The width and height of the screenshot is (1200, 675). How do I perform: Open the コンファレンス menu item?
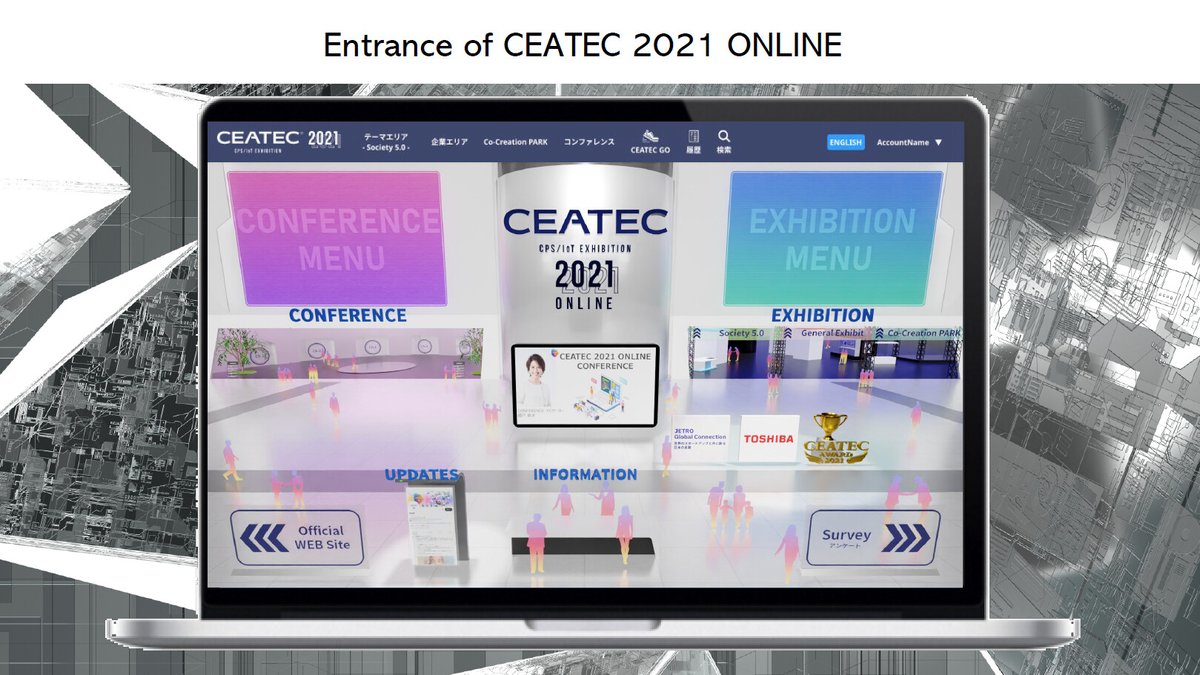pos(588,142)
